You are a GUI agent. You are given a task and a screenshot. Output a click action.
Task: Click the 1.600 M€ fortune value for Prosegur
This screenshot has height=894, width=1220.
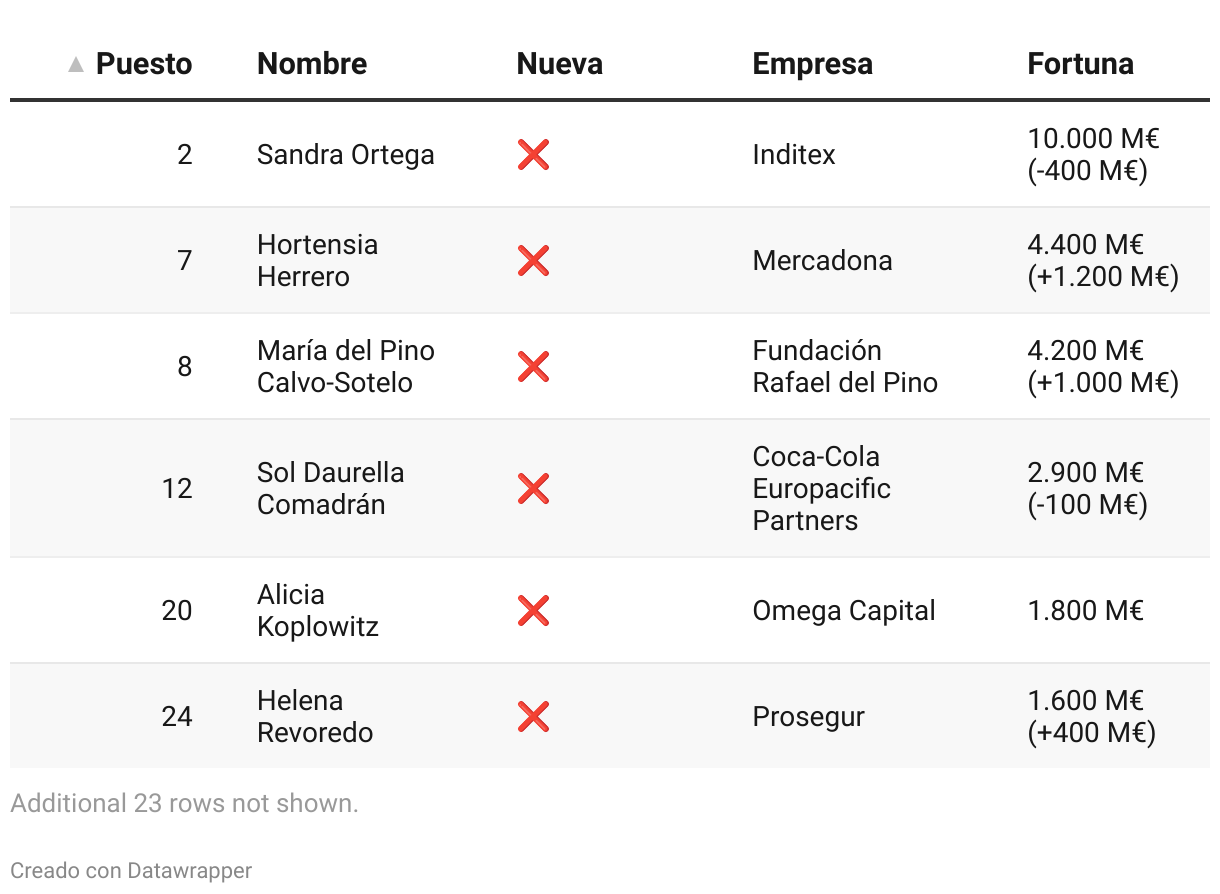pos(1085,701)
